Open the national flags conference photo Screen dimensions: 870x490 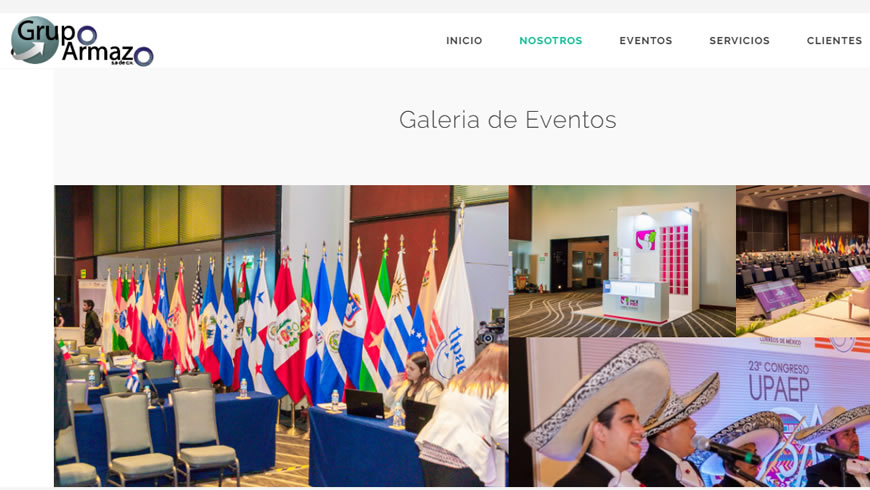pyautogui.click(x=281, y=336)
